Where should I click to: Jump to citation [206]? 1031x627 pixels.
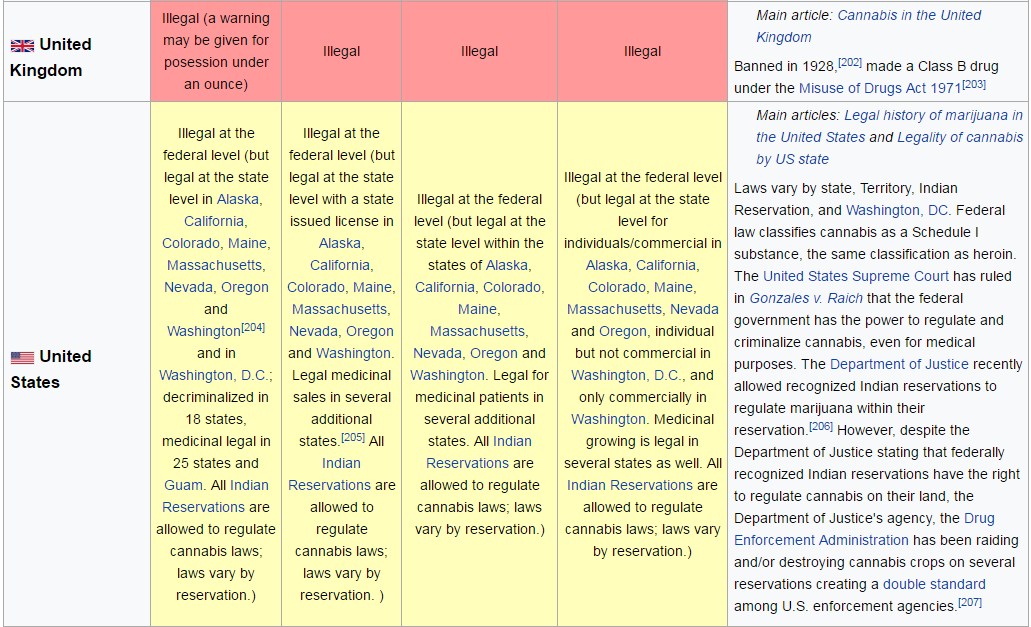[821, 427]
